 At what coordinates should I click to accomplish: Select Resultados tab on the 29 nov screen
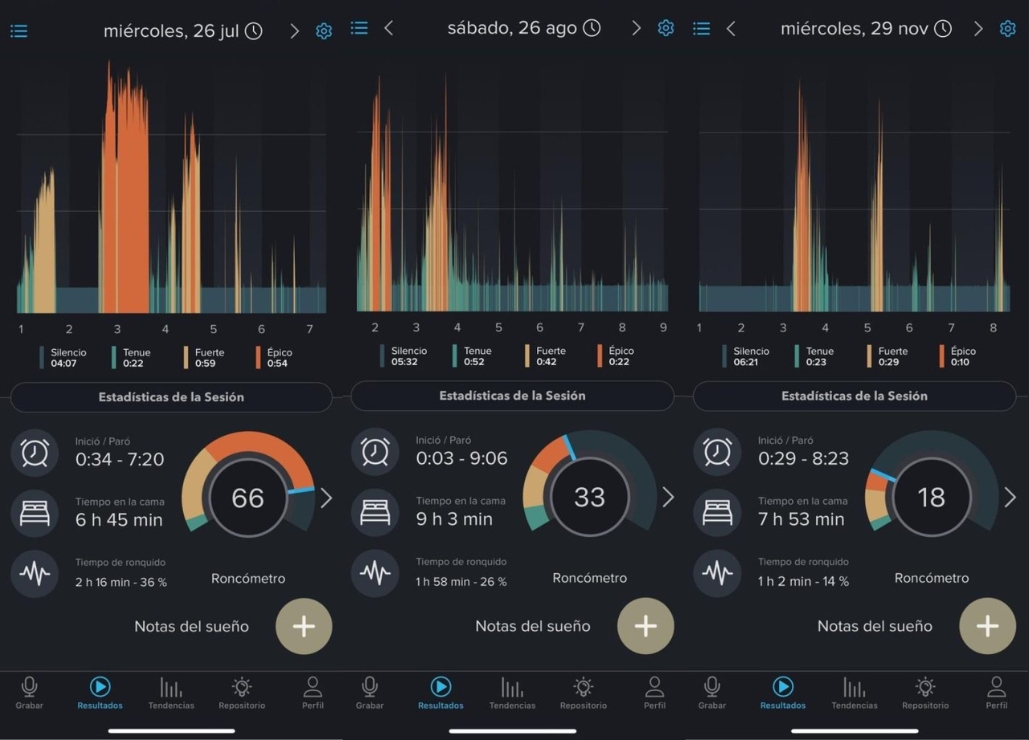tap(782, 692)
